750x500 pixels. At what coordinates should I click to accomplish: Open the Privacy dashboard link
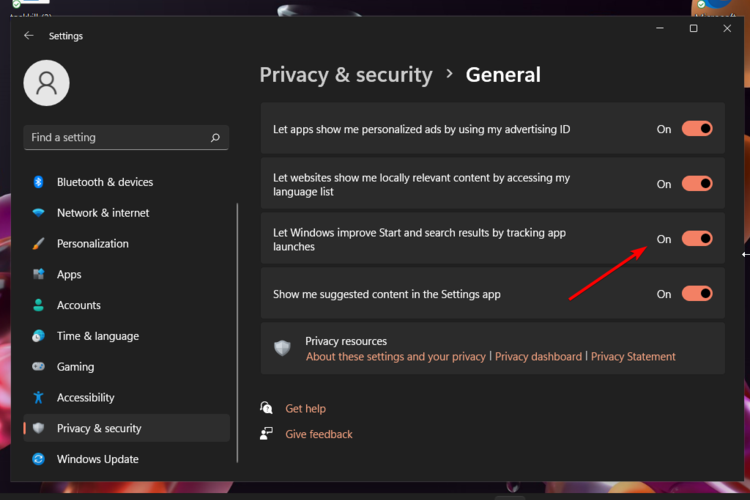pyautogui.click(x=538, y=356)
